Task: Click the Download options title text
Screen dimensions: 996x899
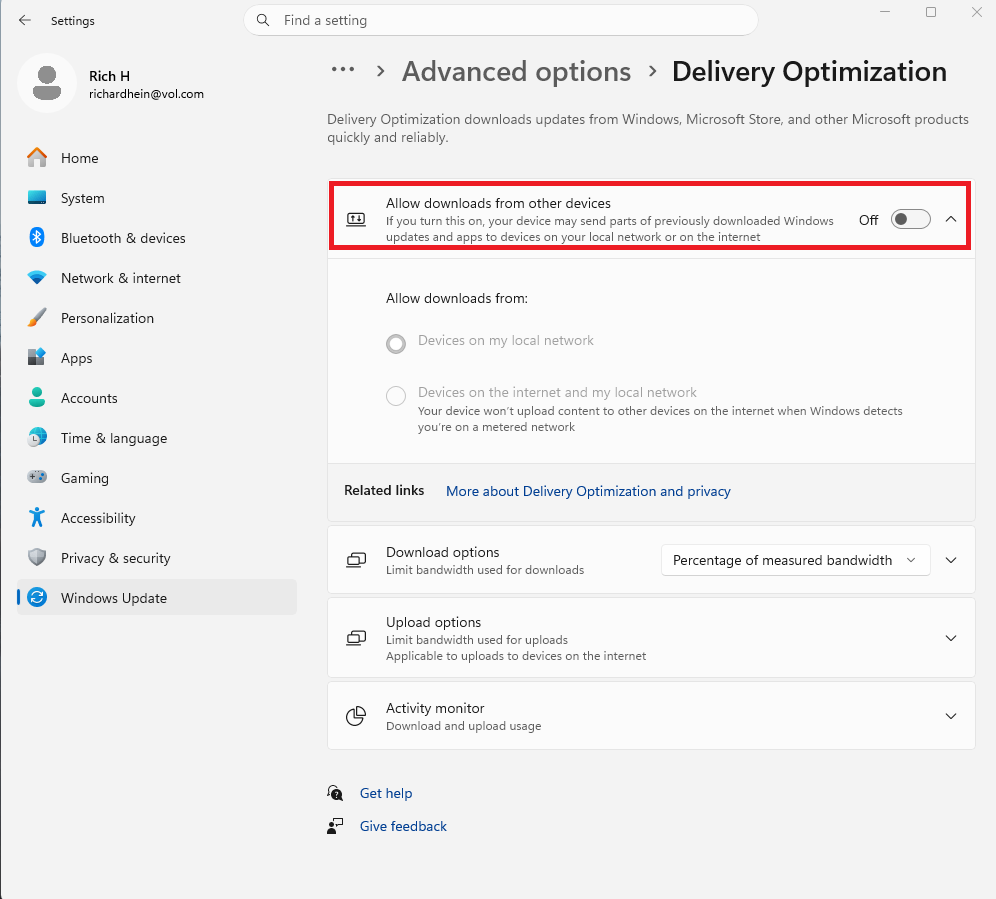Action: coord(443,552)
